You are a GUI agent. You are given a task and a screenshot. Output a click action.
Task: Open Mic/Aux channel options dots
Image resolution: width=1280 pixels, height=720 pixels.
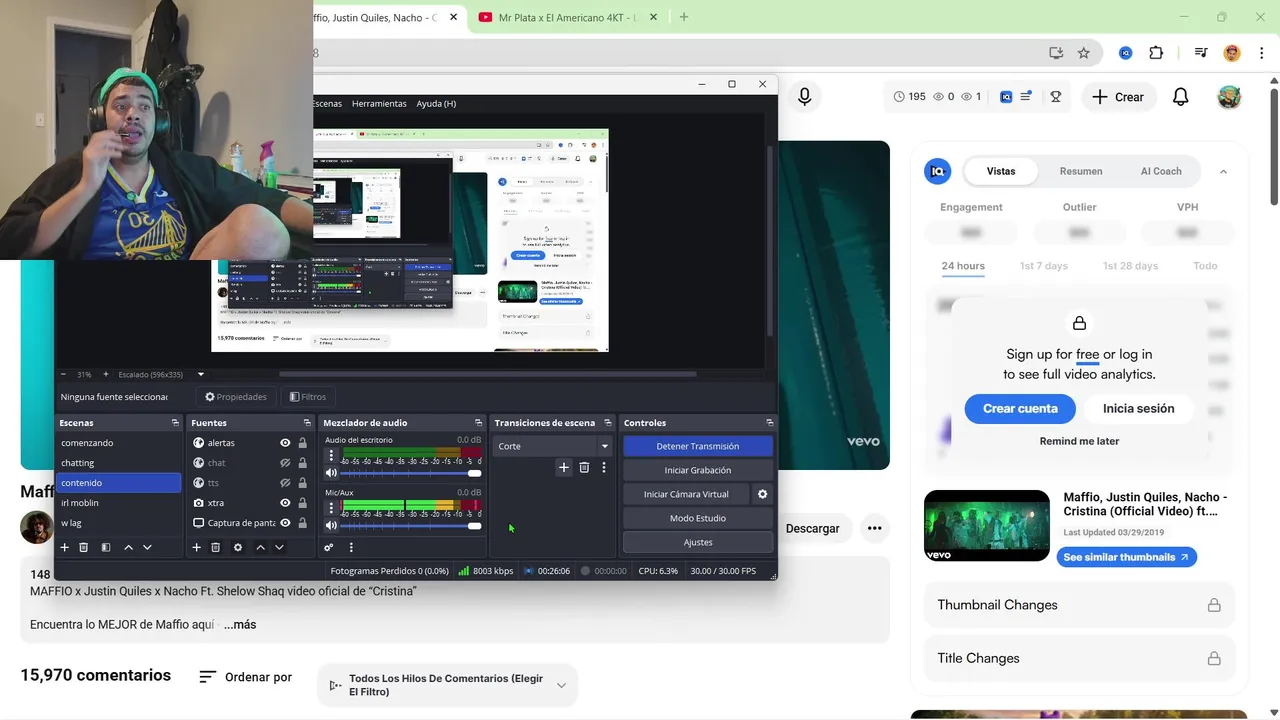click(331, 509)
